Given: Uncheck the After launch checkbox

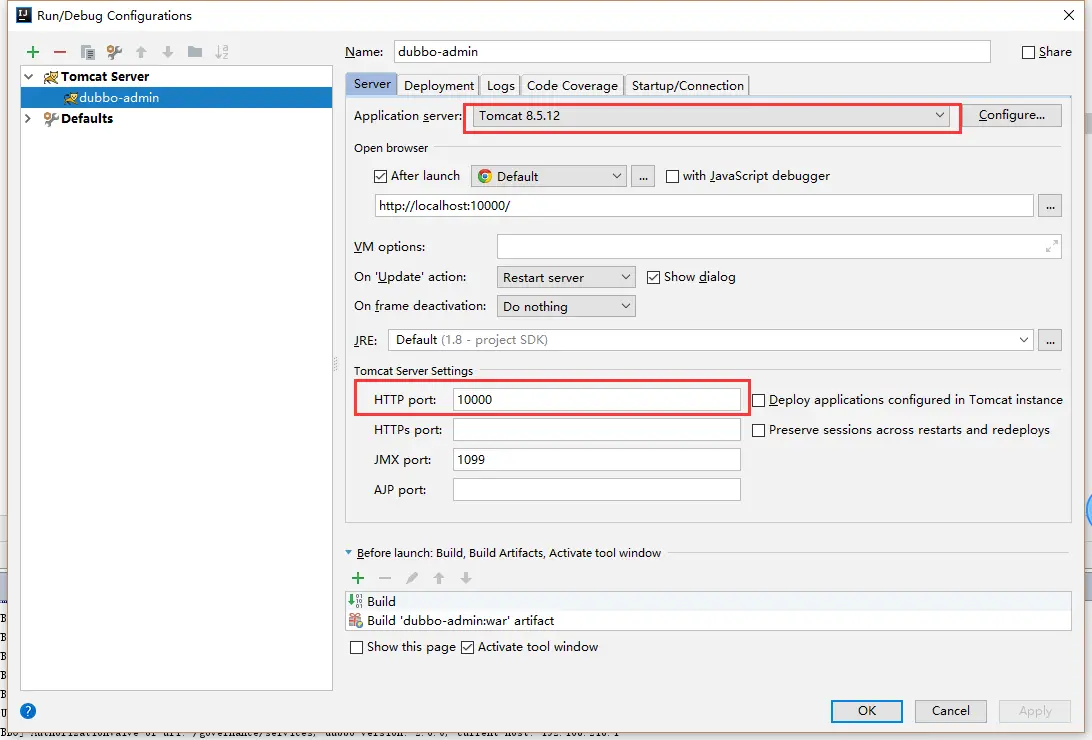Looking at the screenshot, I should [x=380, y=176].
